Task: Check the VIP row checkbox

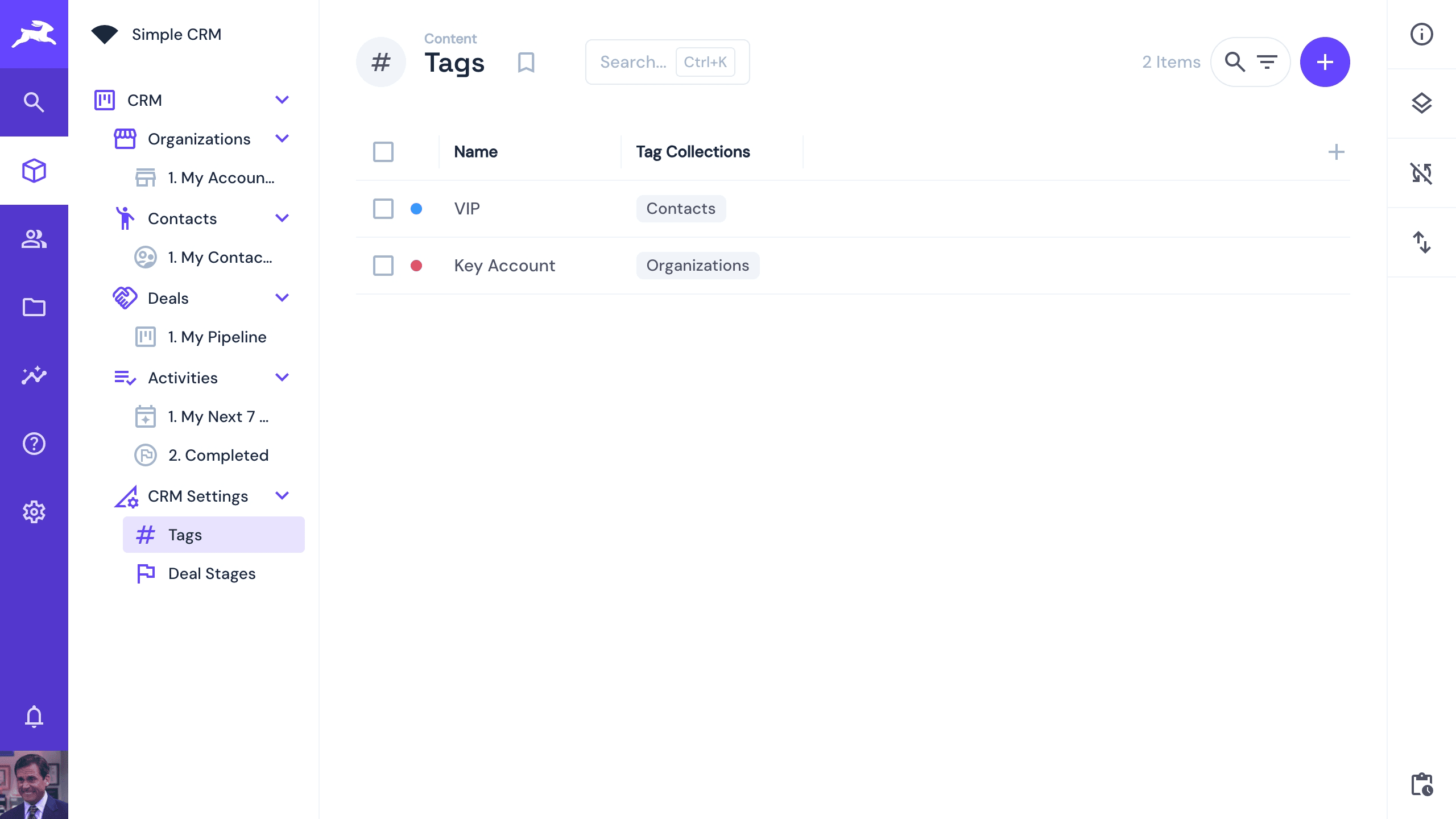Action: pos(383,209)
